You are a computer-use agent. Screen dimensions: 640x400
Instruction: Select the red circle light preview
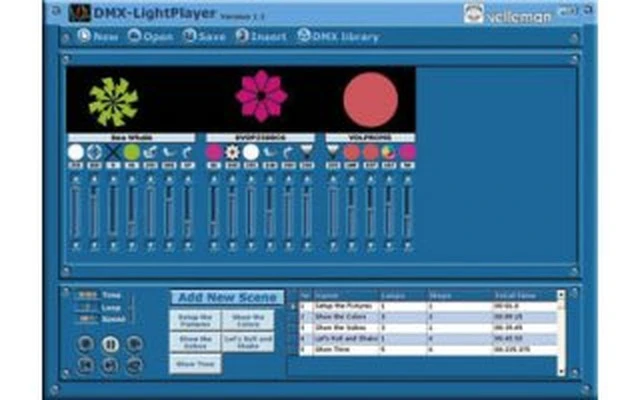[370, 100]
